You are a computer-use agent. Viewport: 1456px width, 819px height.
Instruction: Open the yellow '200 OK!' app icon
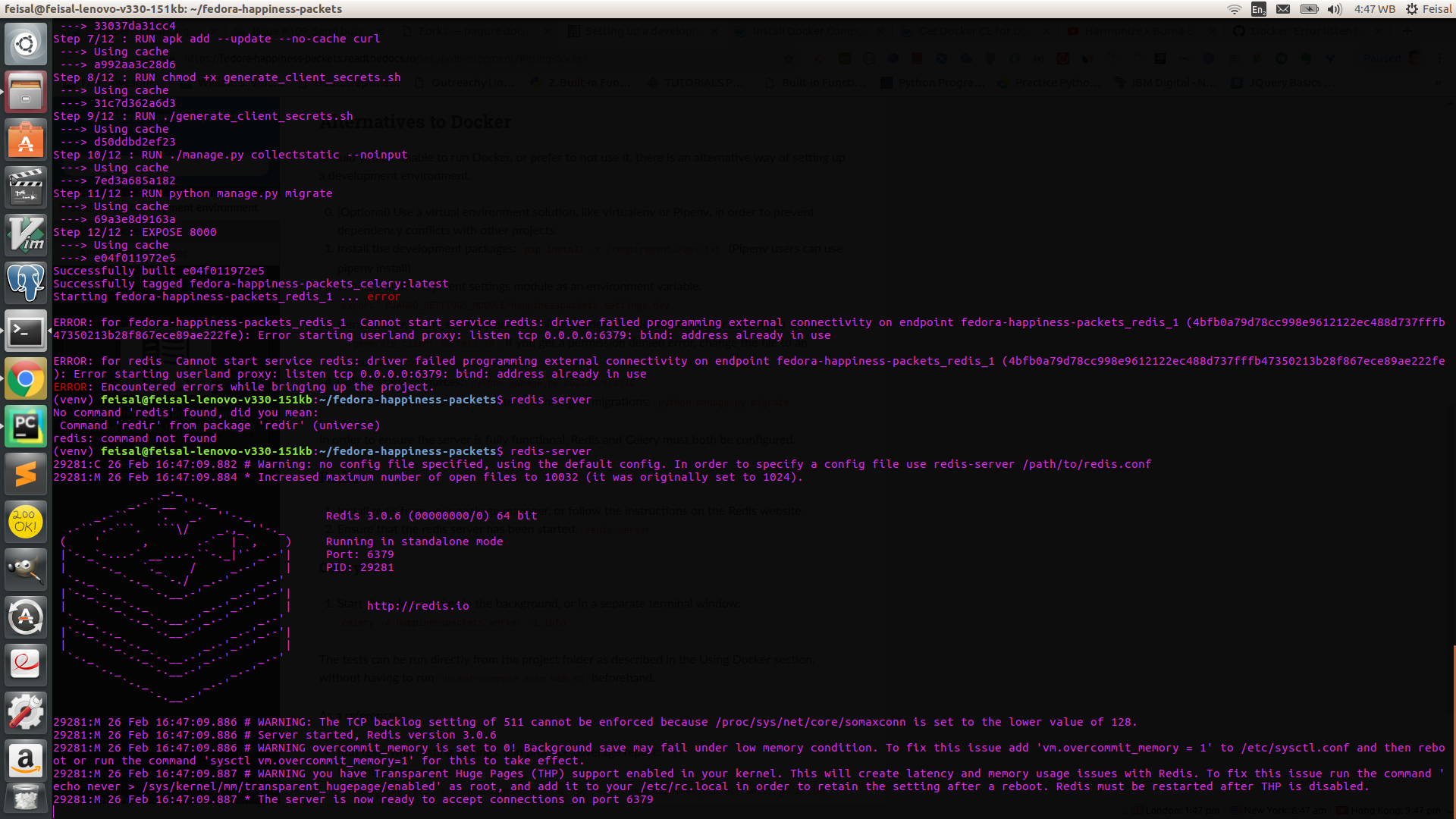tap(26, 522)
